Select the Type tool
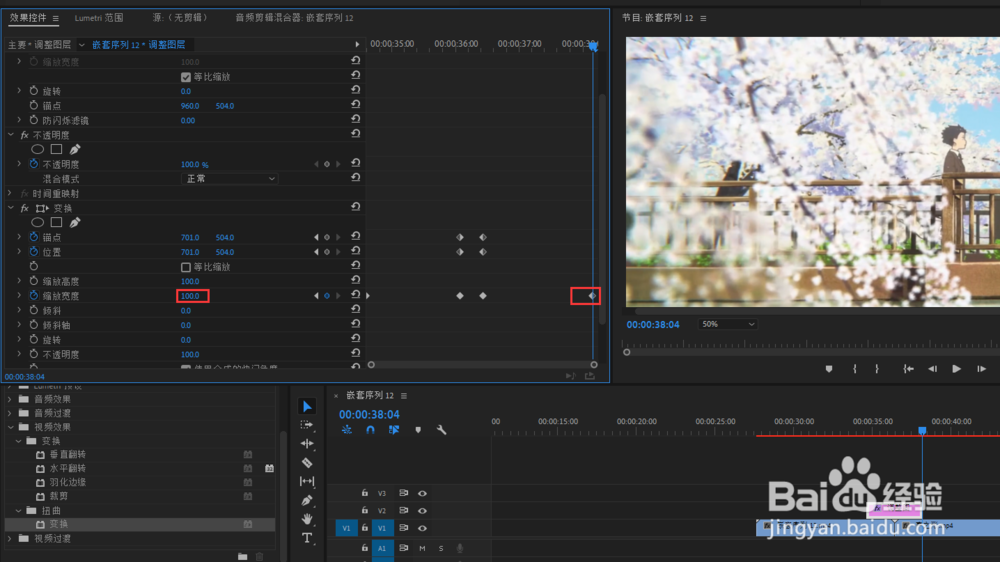This screenshot has width=1000, height=562. click(307, 538)
